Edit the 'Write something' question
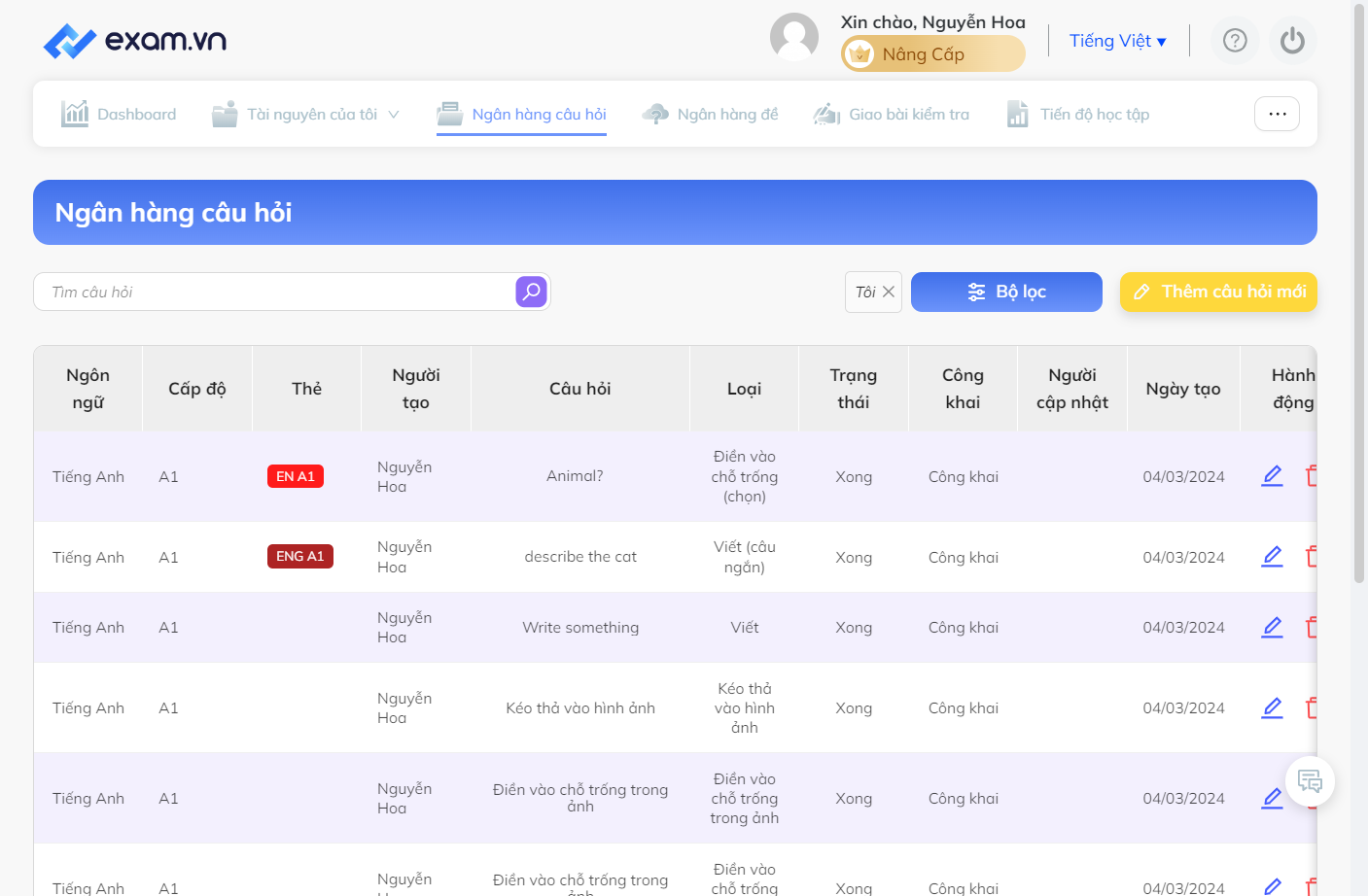 (1272, 628)
